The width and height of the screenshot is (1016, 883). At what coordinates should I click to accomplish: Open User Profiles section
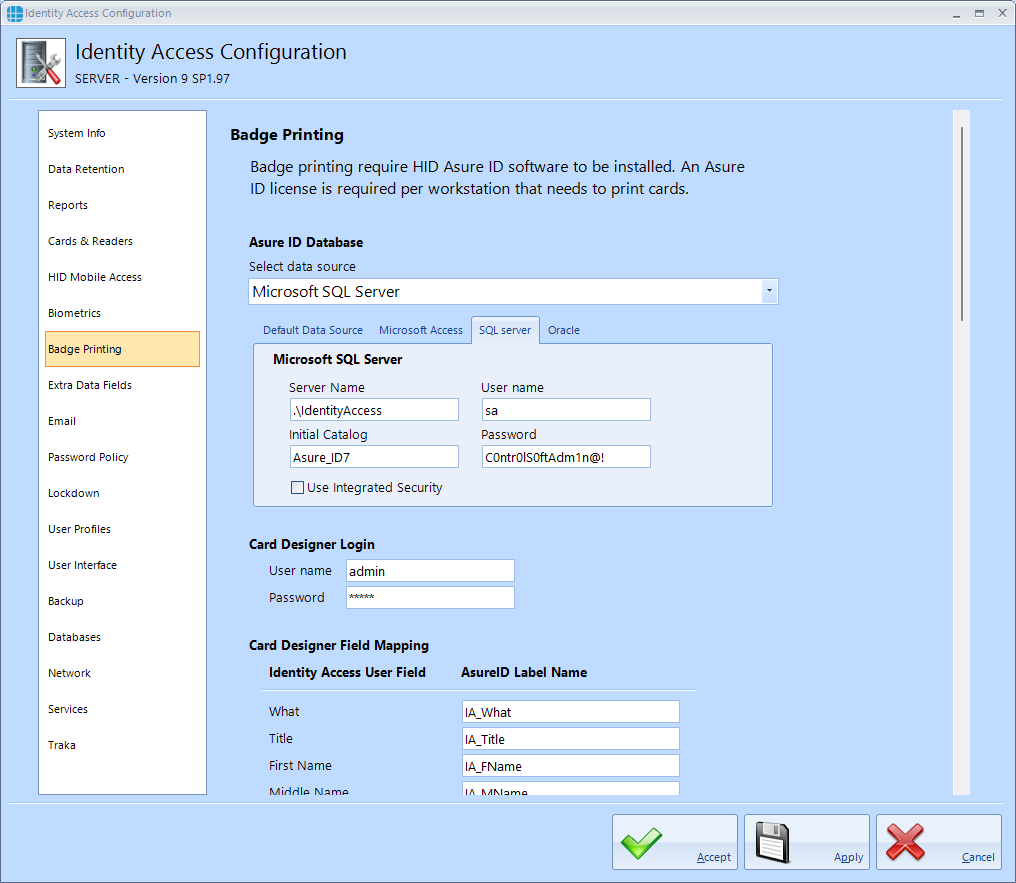[122, 529]
